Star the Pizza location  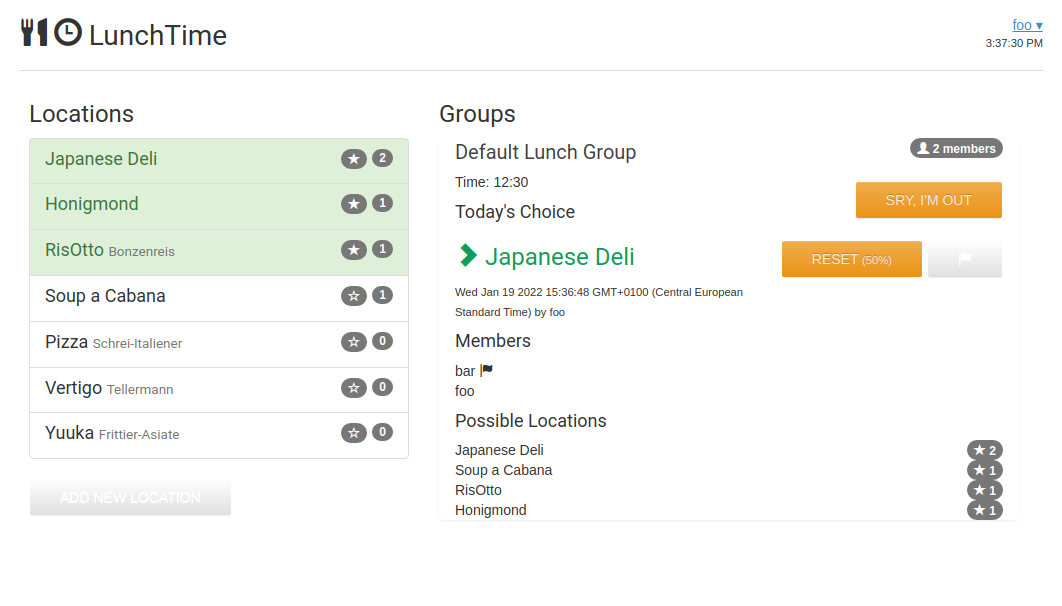tap(353, 342)
